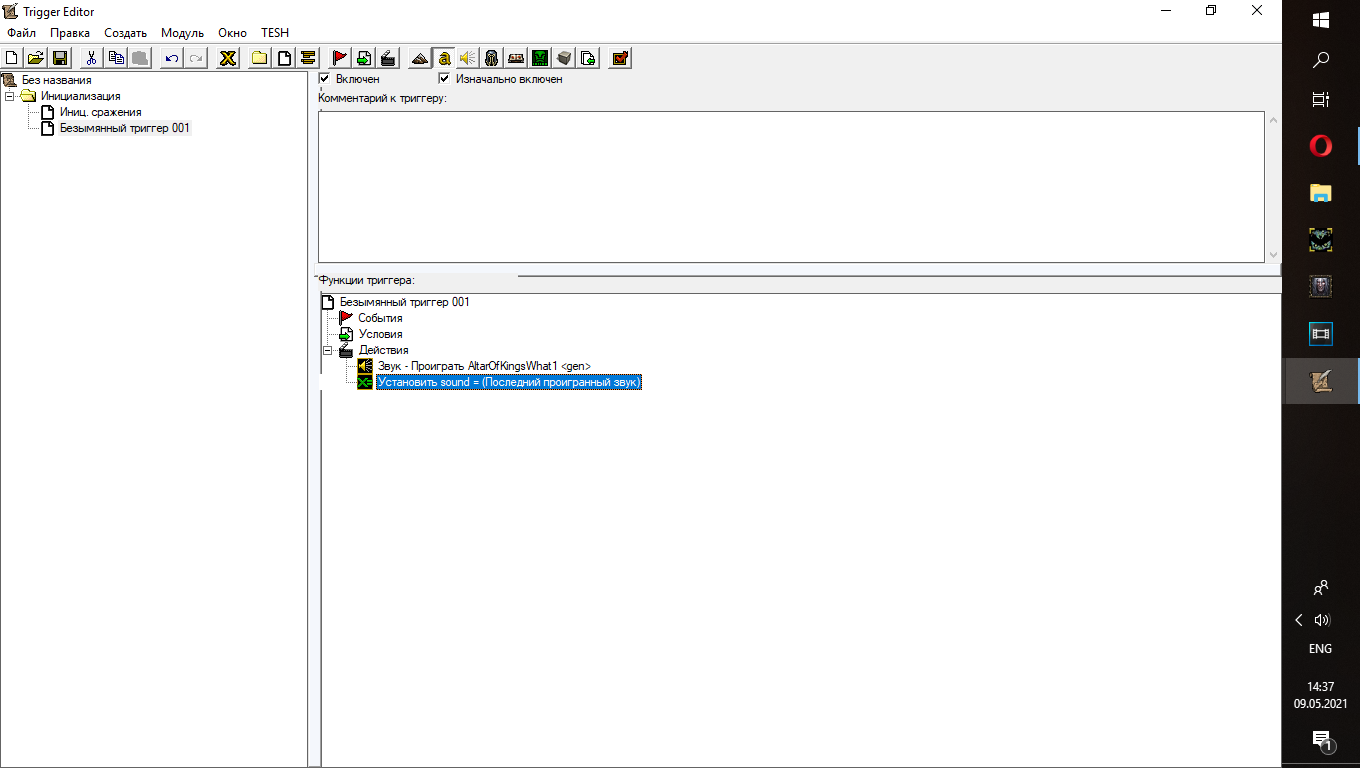Image resolution: width=1360 pixels, height=768 pixels.
Task: Select Безымянный триггер 001 in trigger list
Action: (x=125, y=128)
